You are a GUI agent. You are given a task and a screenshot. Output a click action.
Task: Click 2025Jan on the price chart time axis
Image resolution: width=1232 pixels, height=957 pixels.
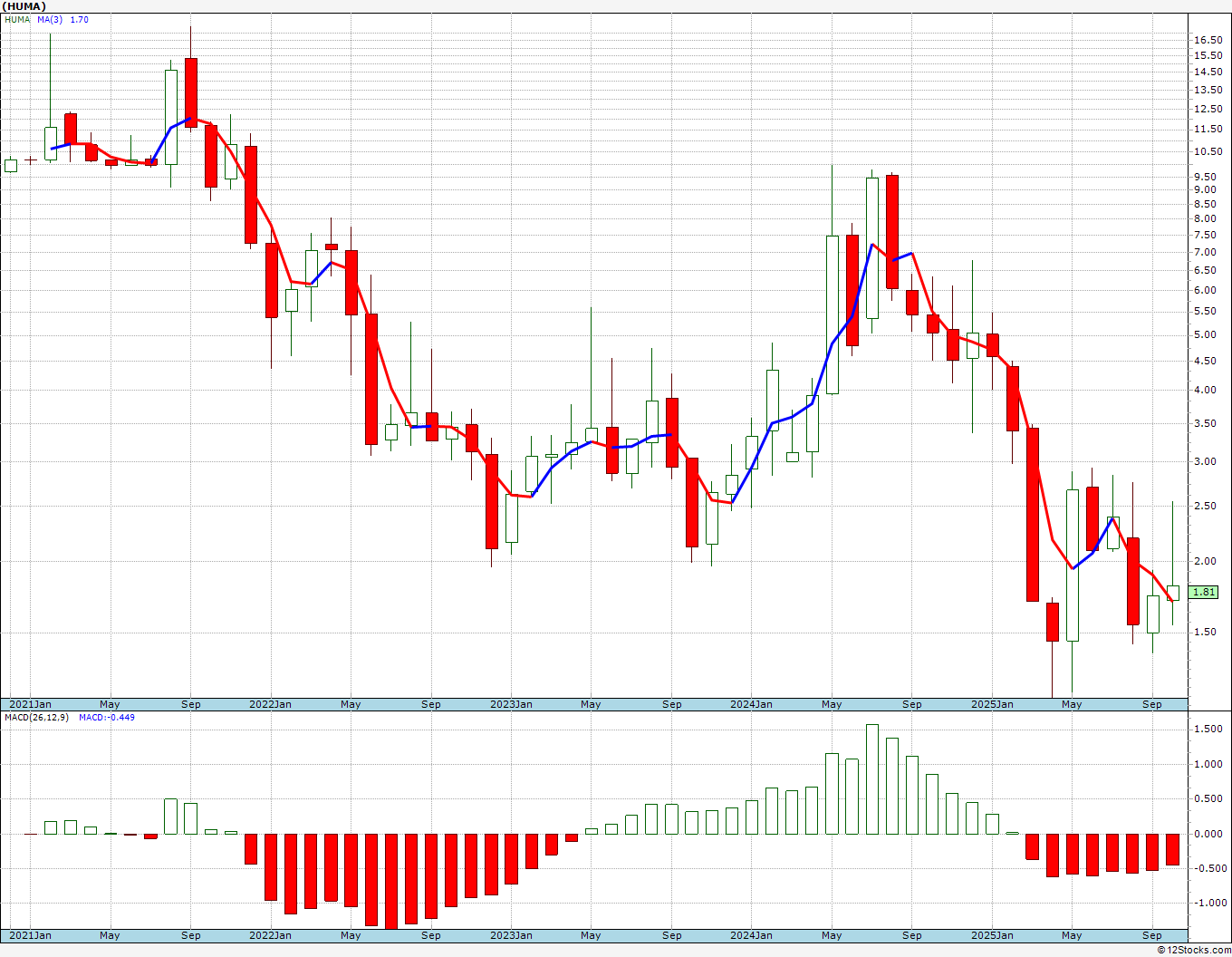(992, 704)
